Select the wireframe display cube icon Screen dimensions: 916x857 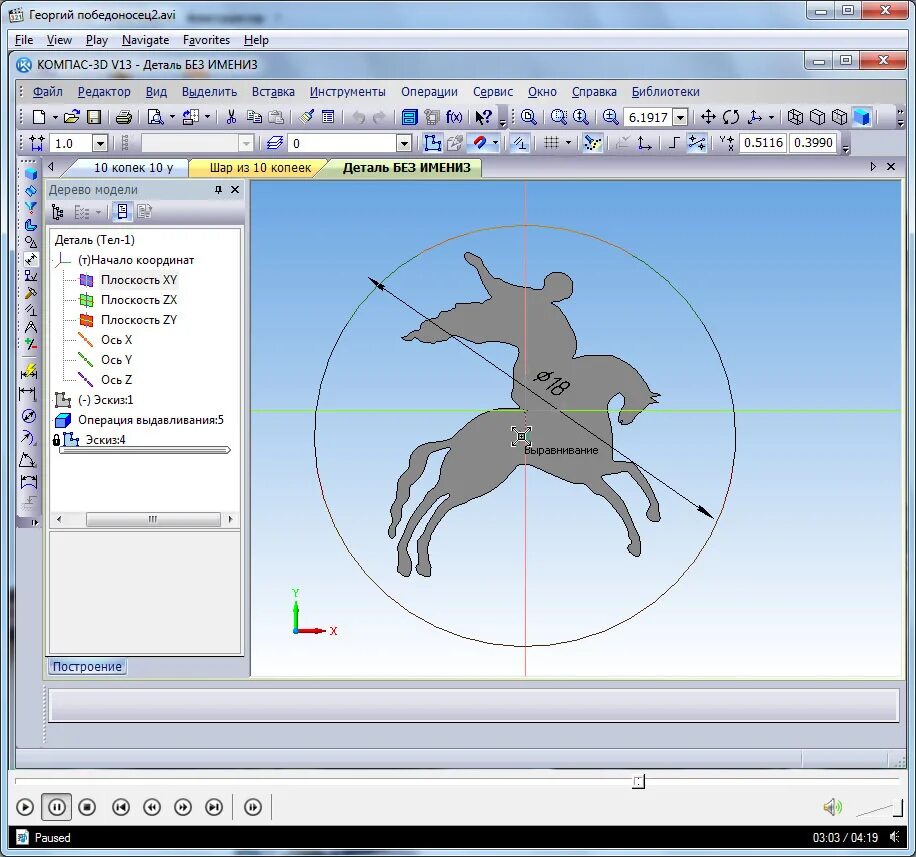coord(795,117)
